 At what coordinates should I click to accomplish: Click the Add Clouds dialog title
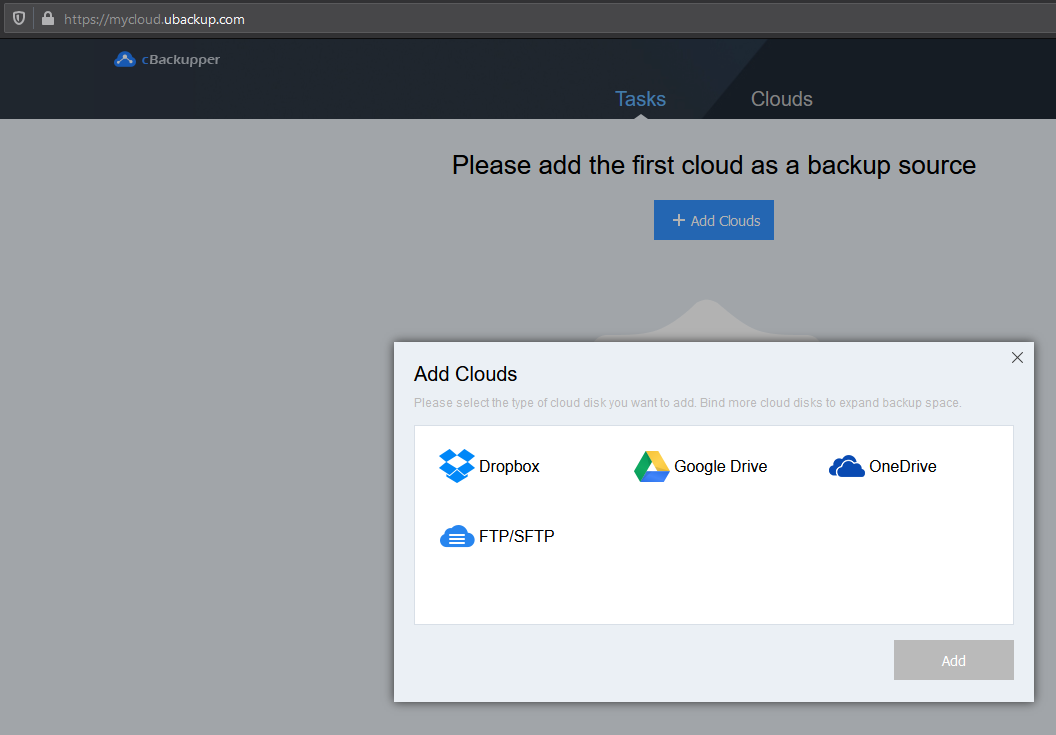465,375
